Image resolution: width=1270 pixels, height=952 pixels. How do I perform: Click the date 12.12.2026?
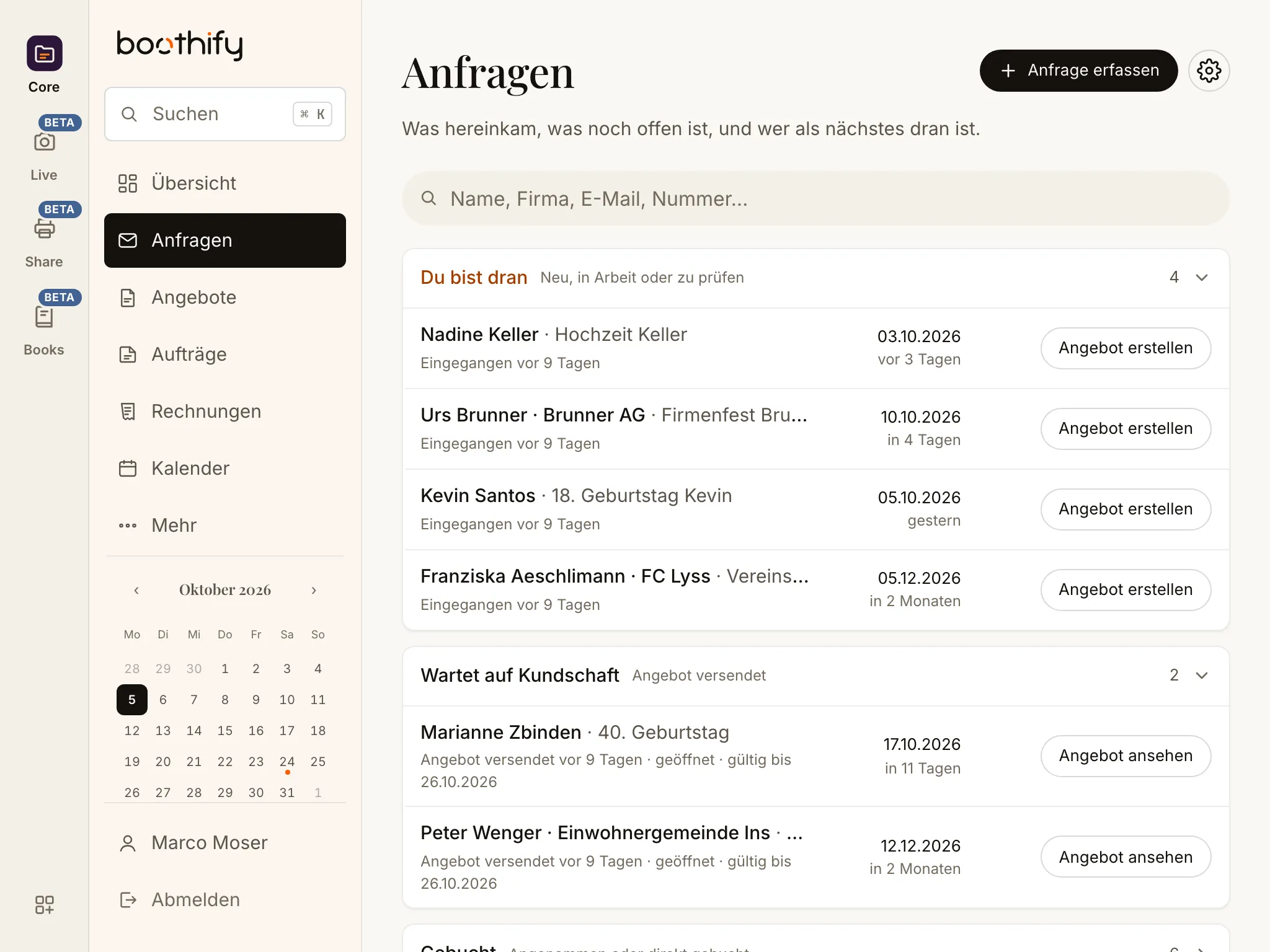tap(920, 846)
